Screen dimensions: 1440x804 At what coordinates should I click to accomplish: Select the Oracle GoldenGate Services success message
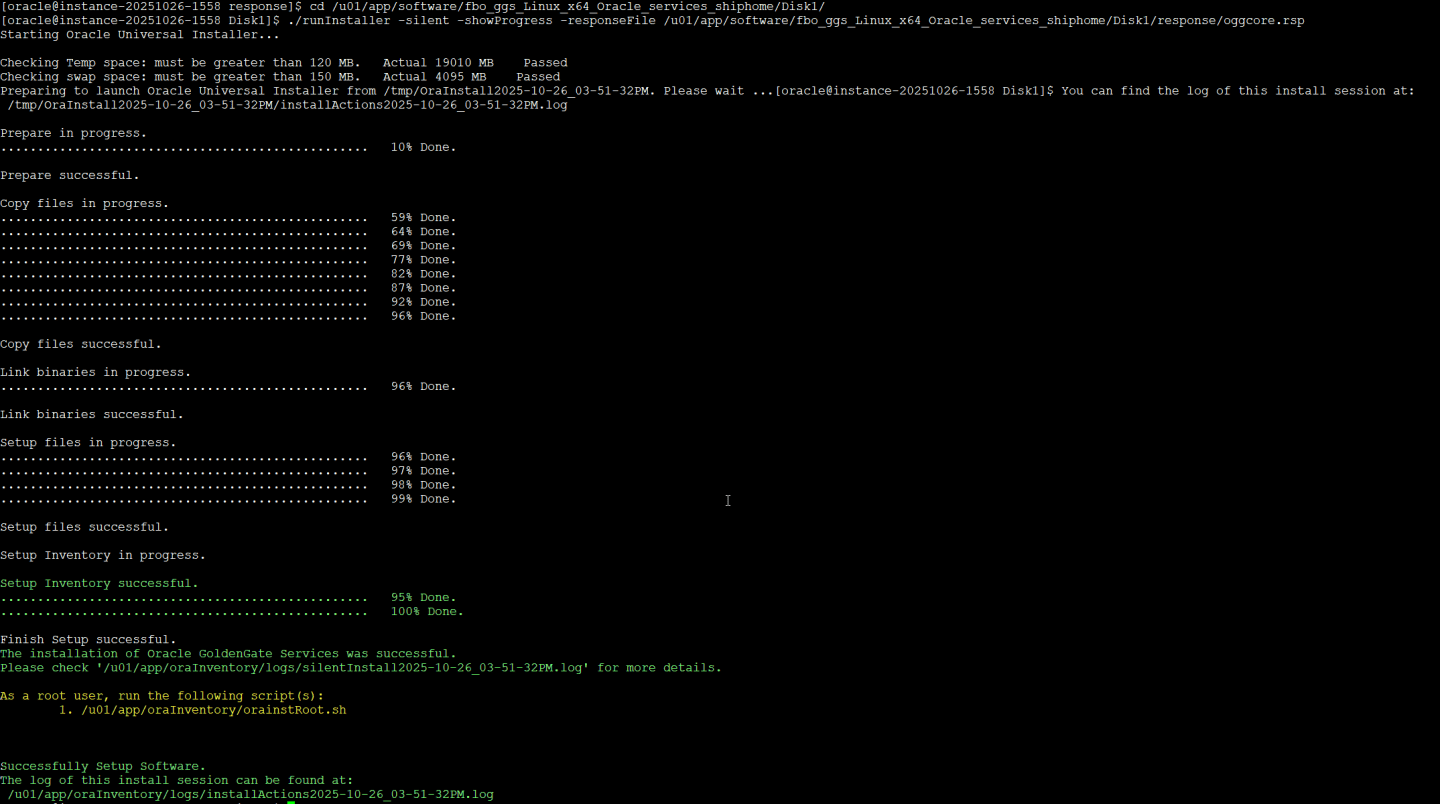tap(228, 653)
